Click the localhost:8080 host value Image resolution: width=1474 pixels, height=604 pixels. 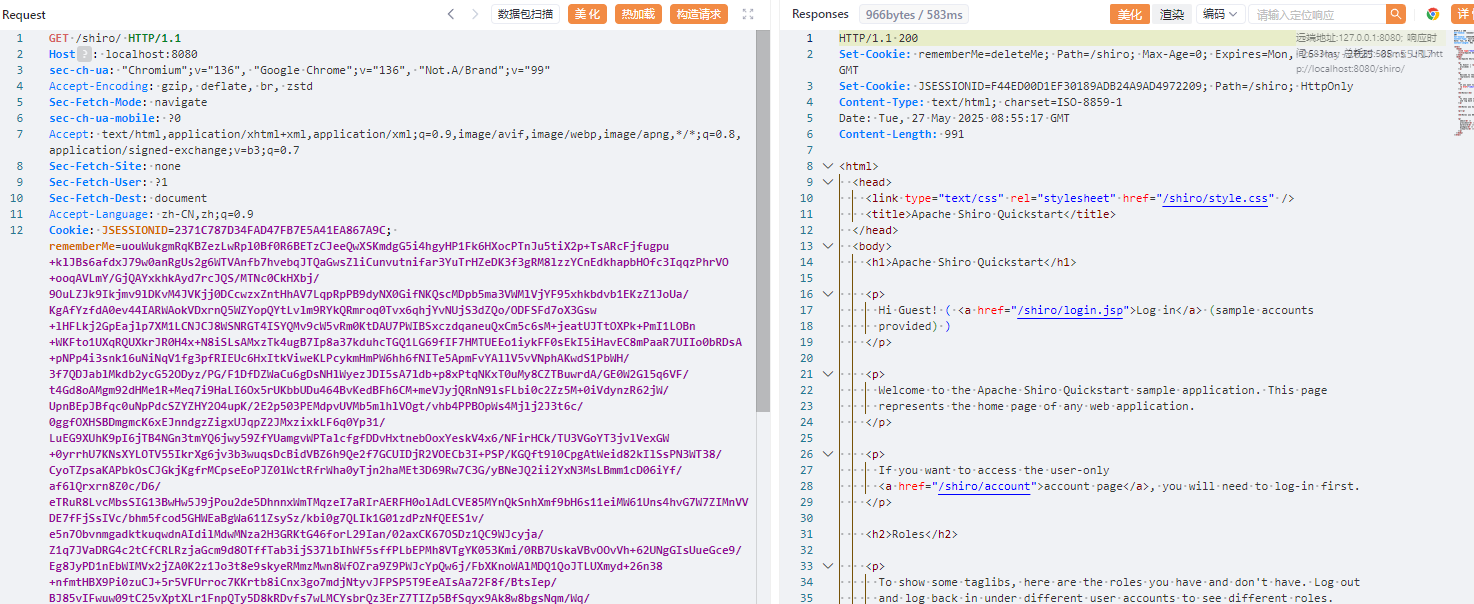pos(151,54)
